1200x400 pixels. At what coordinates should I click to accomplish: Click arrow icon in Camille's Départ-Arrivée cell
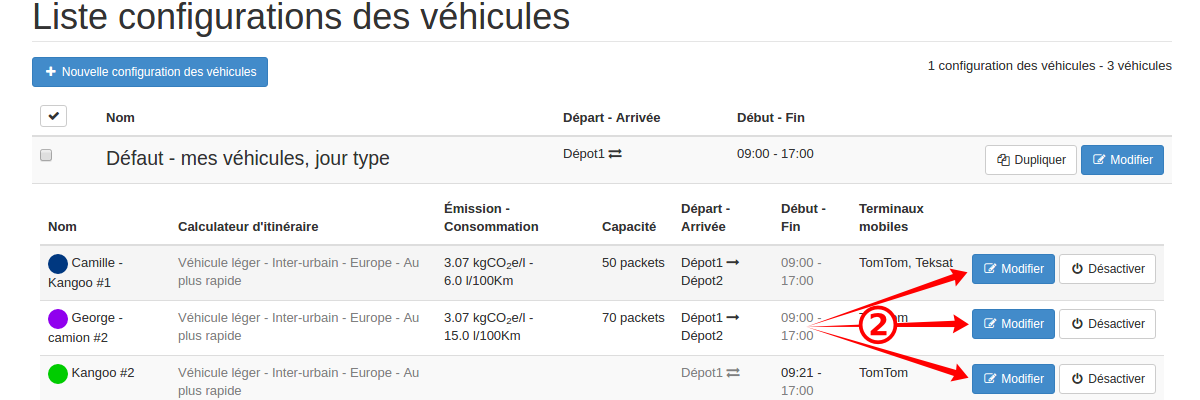coord(733,263)
